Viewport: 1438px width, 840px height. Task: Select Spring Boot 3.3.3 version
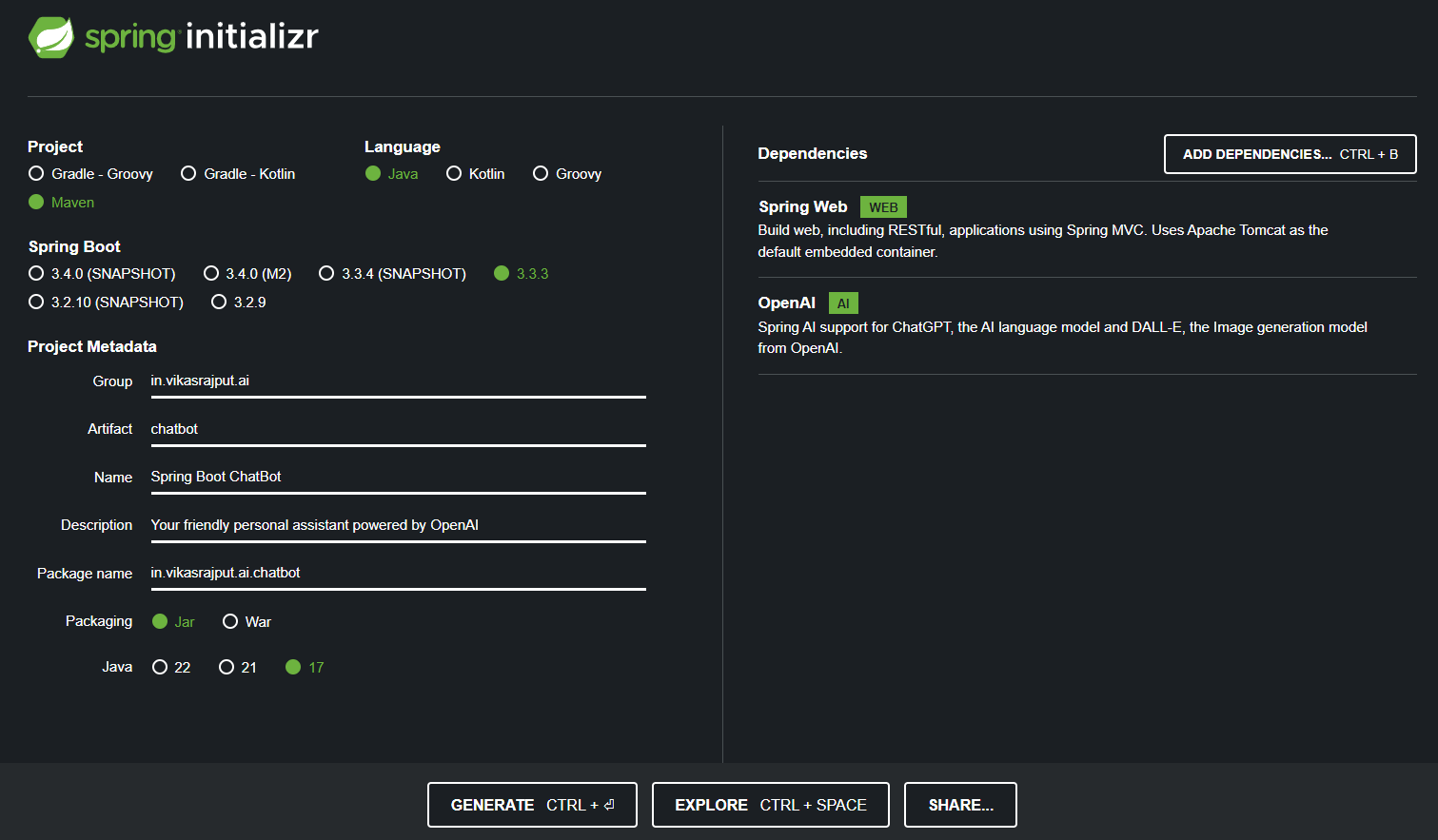pos(522,273)
